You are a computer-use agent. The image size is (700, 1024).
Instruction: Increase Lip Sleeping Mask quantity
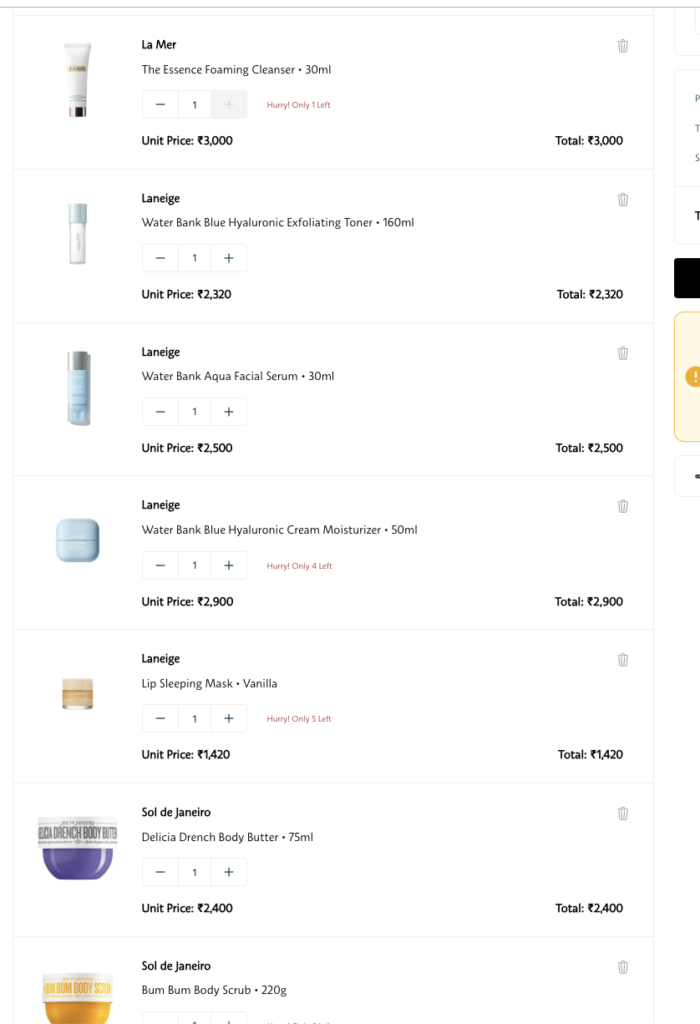tap(229, 719)
